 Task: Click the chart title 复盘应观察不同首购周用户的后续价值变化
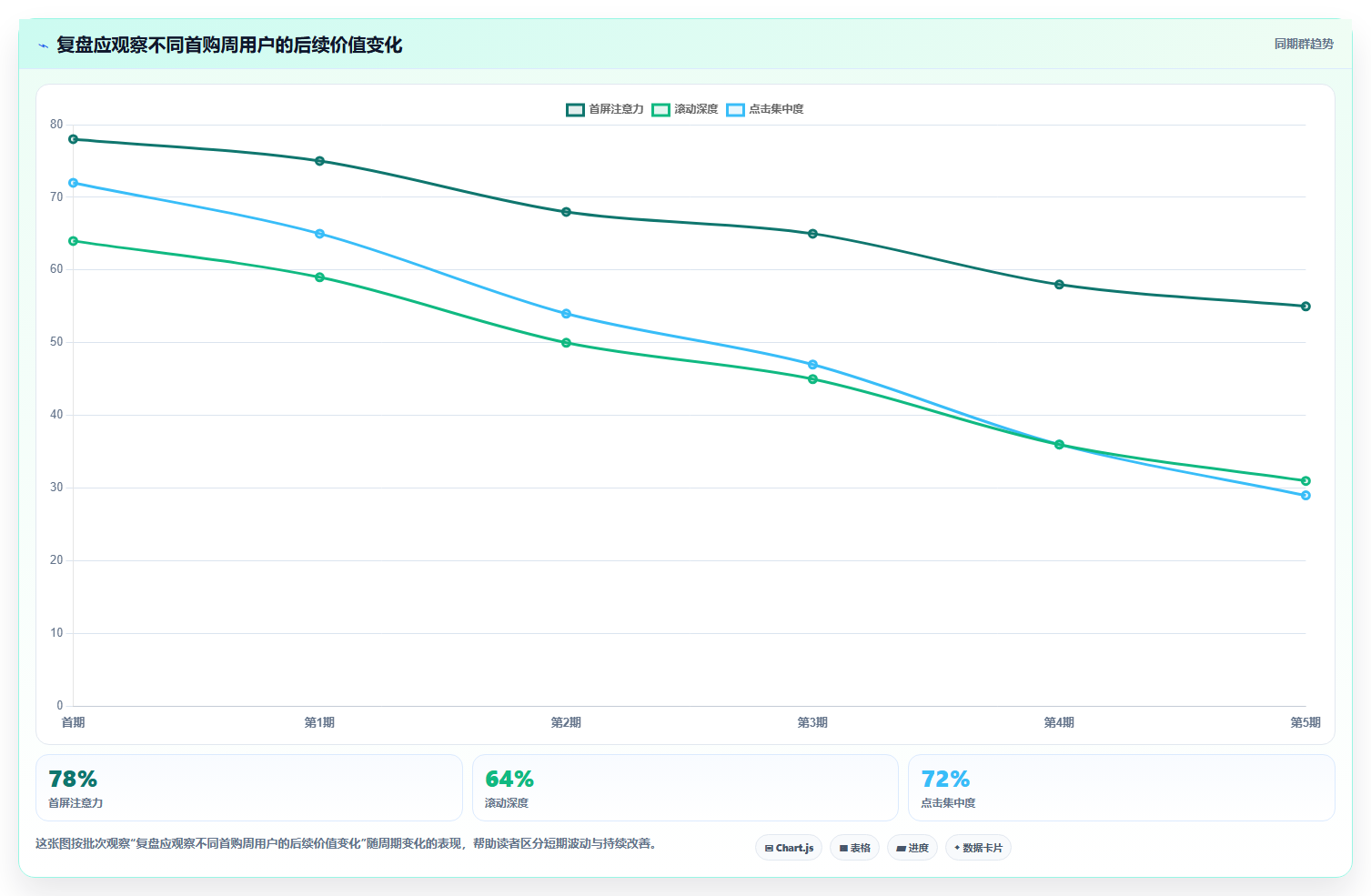[229, 45]
